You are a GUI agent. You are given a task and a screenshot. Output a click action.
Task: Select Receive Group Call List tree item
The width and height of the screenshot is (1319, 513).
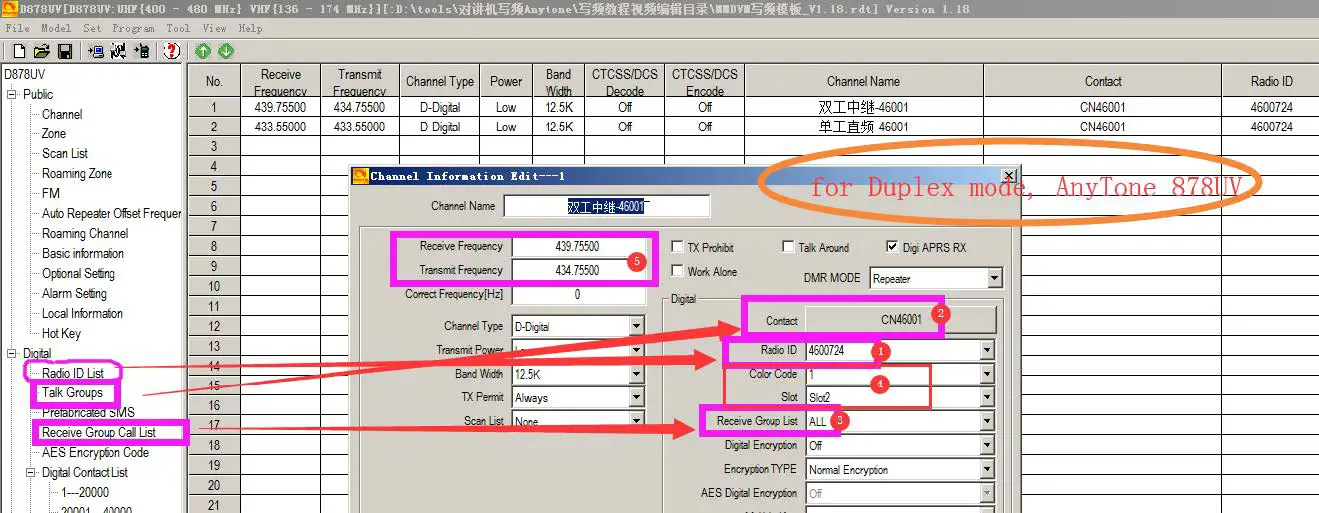[x=99, y=433]
